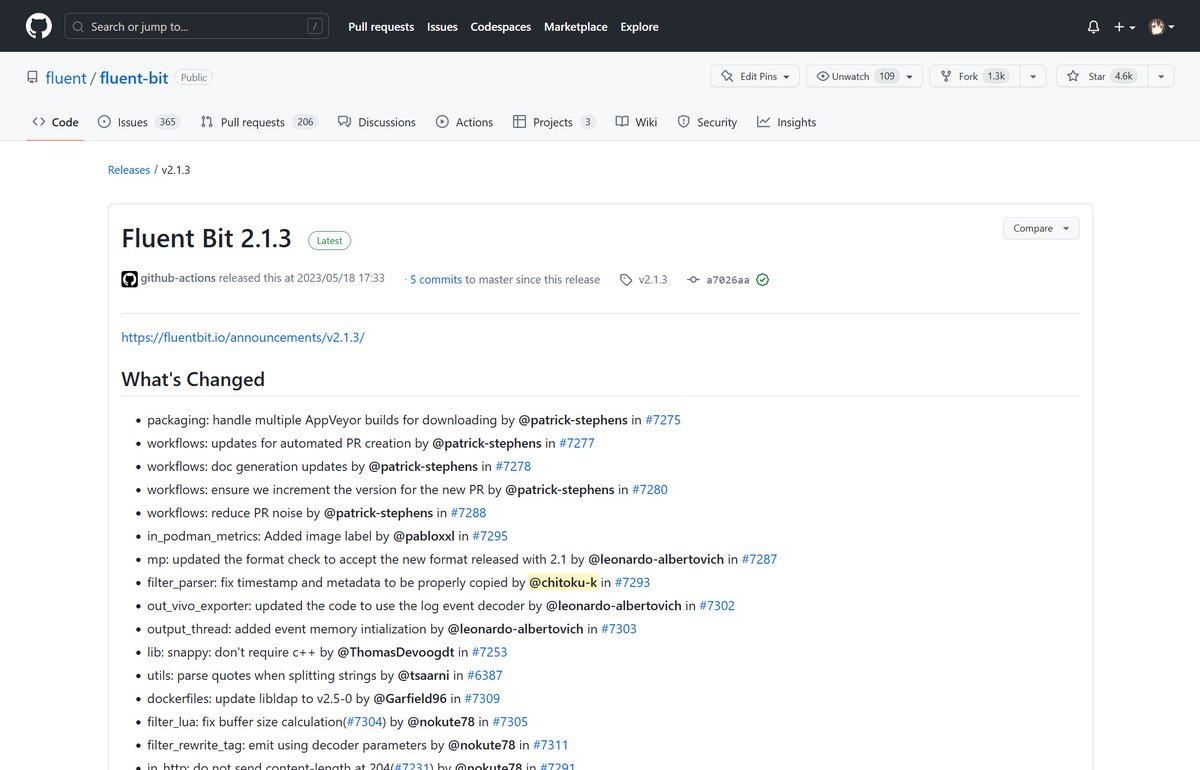Open pull request #7287
Viewport: 1200px width, 770px height.
pyautogui.click(x=759, y=559)
